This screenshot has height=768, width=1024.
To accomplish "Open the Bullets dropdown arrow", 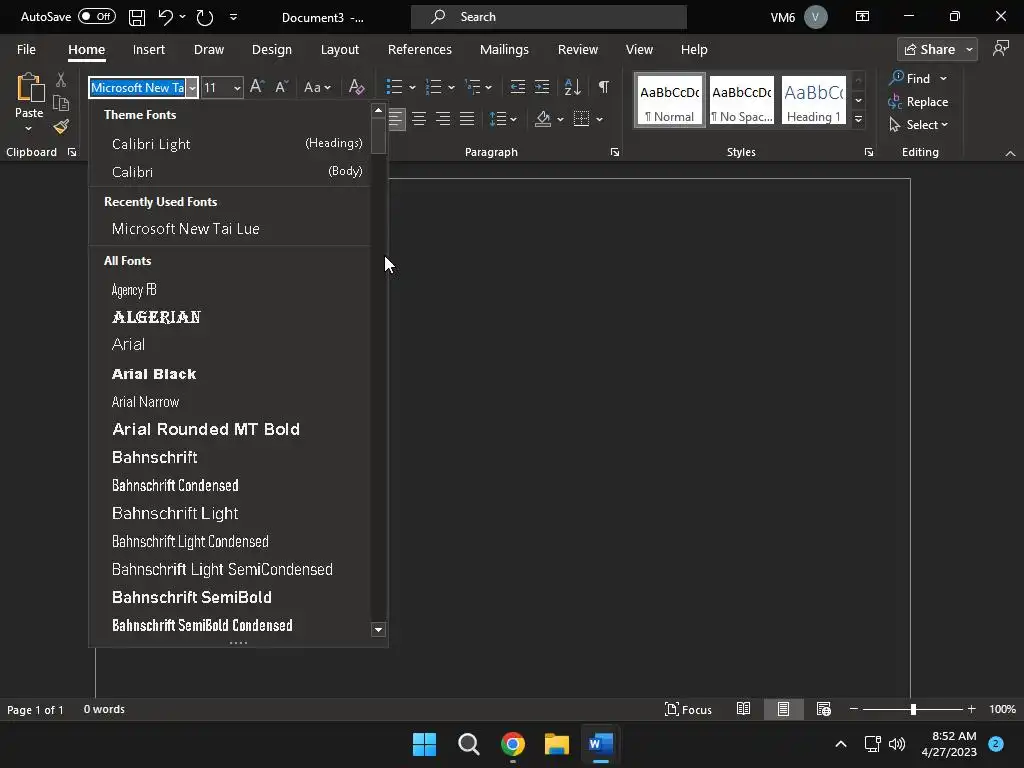I will (x=412, y=88).
